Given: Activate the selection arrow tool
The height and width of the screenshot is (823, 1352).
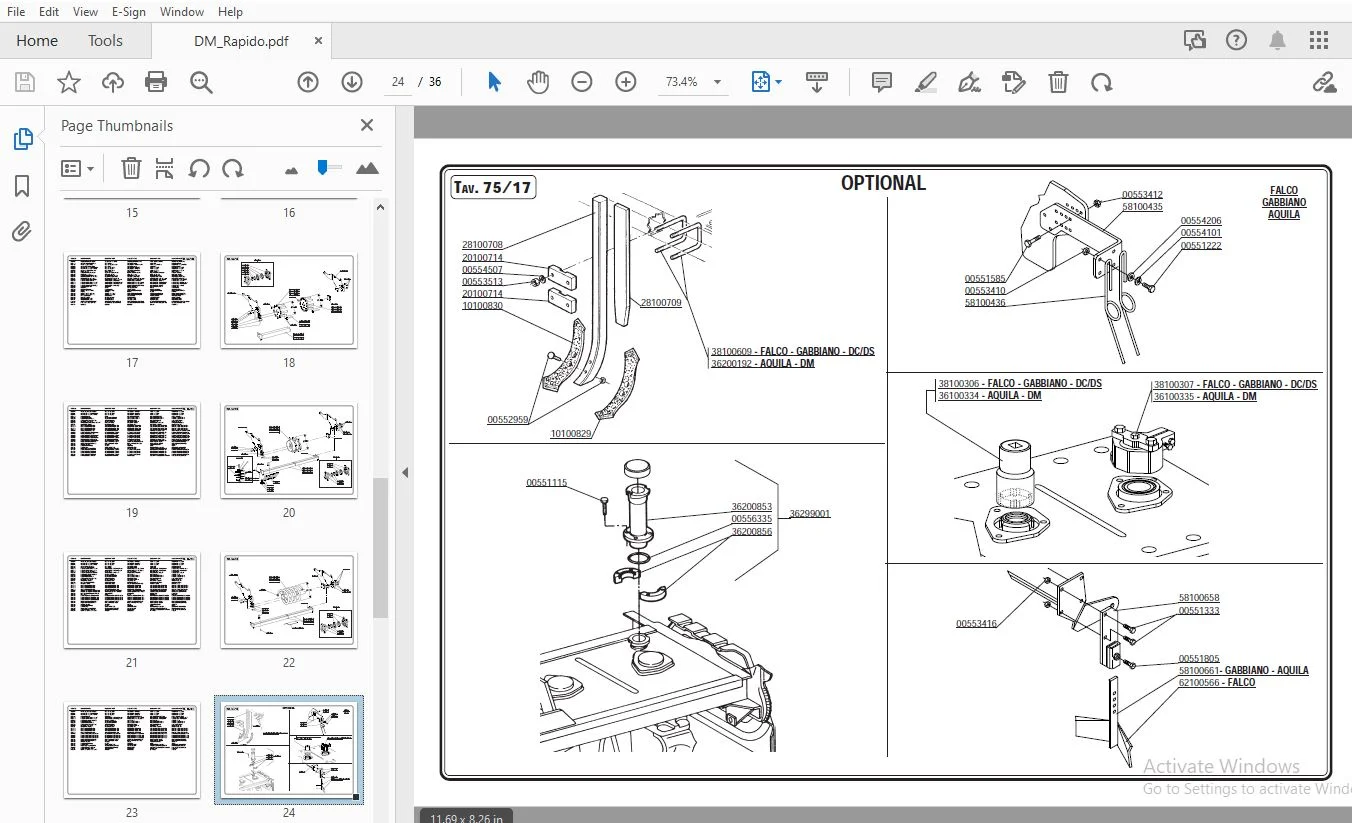Looking at the screenshot, I should tap(494, 82).
